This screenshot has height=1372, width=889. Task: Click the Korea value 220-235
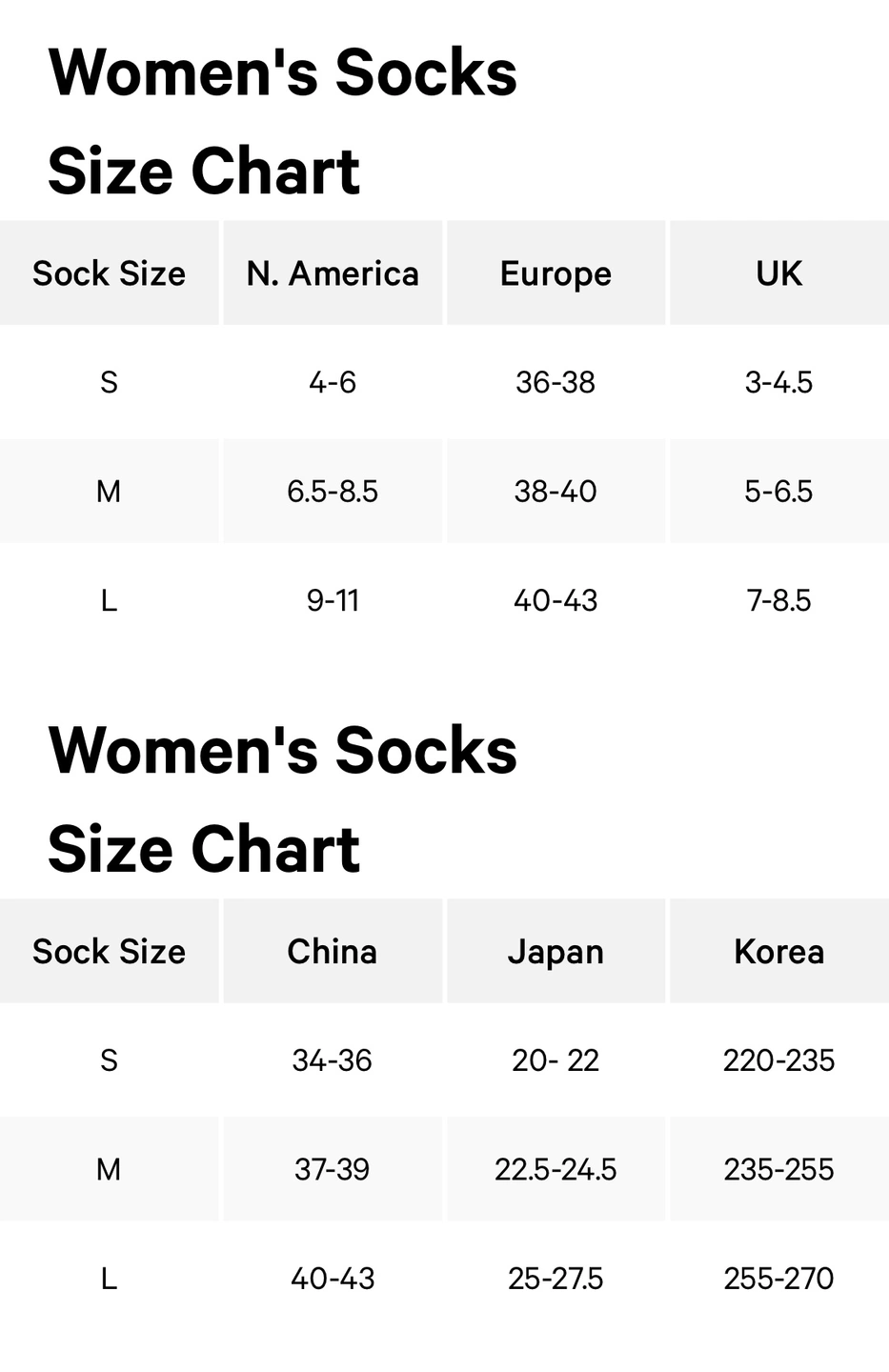click(779, 1060)
